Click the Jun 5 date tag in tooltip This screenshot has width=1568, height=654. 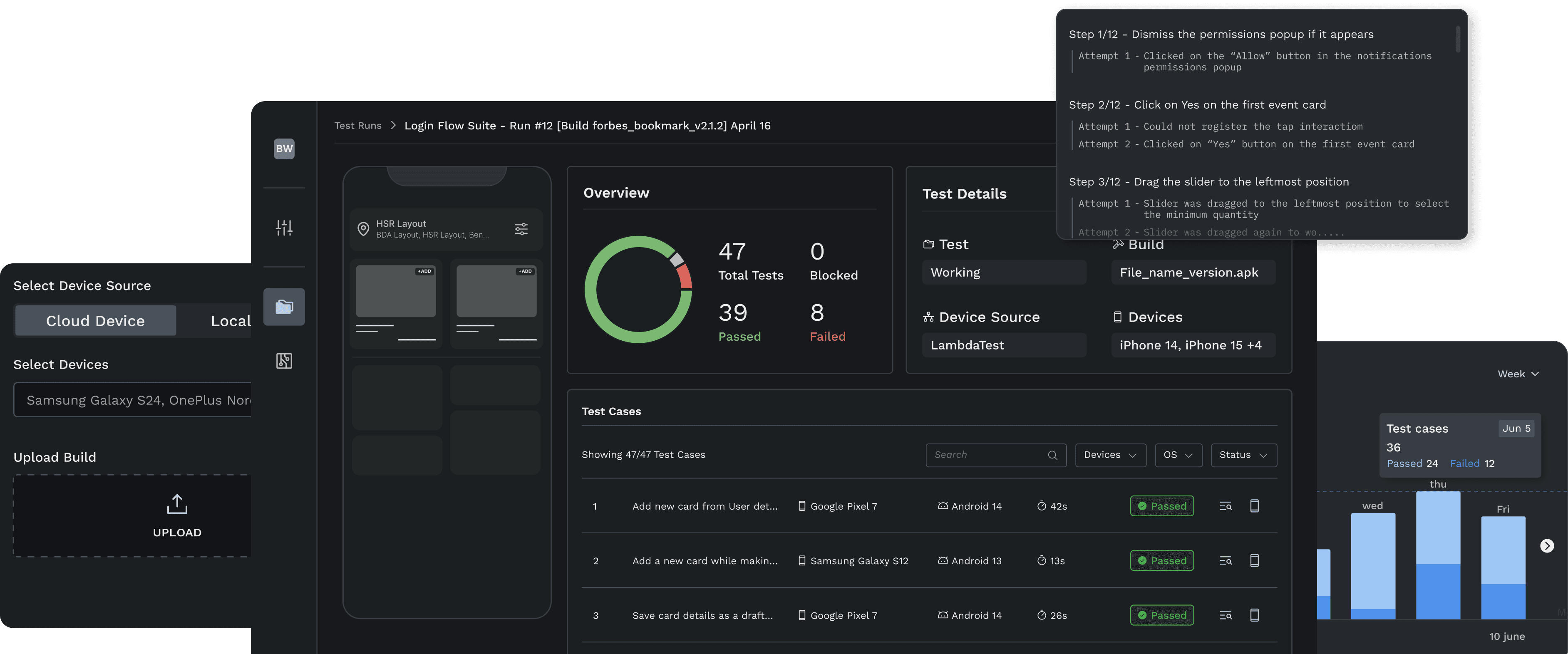click(1516, 428)
